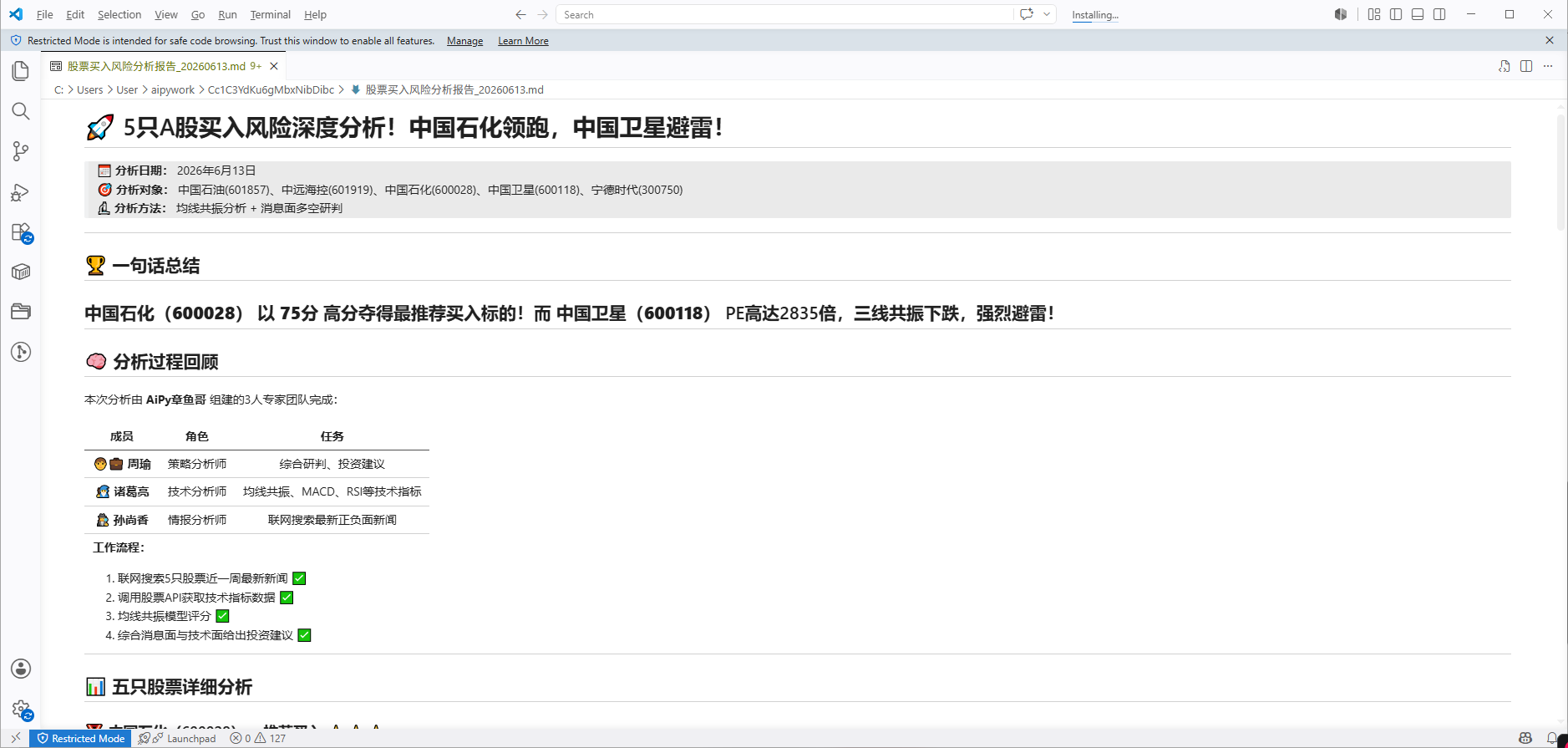This screenshot has height=748, width=1568.
Task: Open the Run and Debug view
Action: 21,192
